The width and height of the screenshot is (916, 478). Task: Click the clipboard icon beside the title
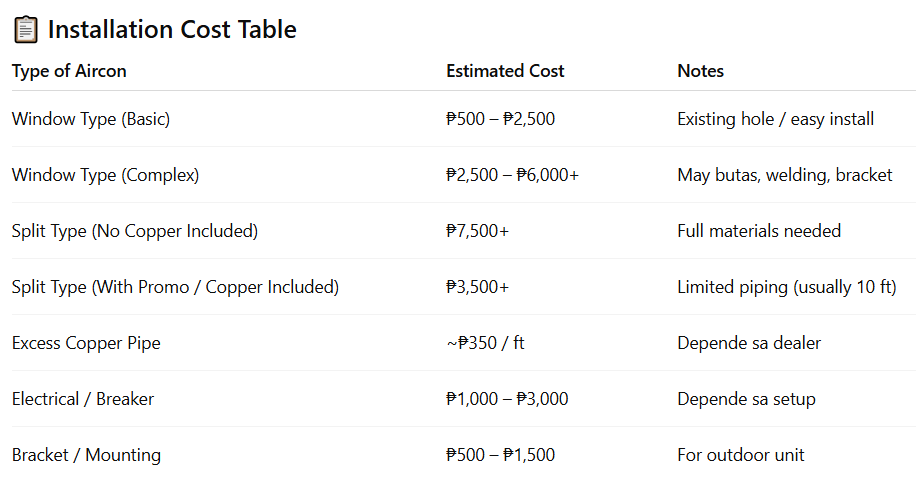click(x=25, y=30)
